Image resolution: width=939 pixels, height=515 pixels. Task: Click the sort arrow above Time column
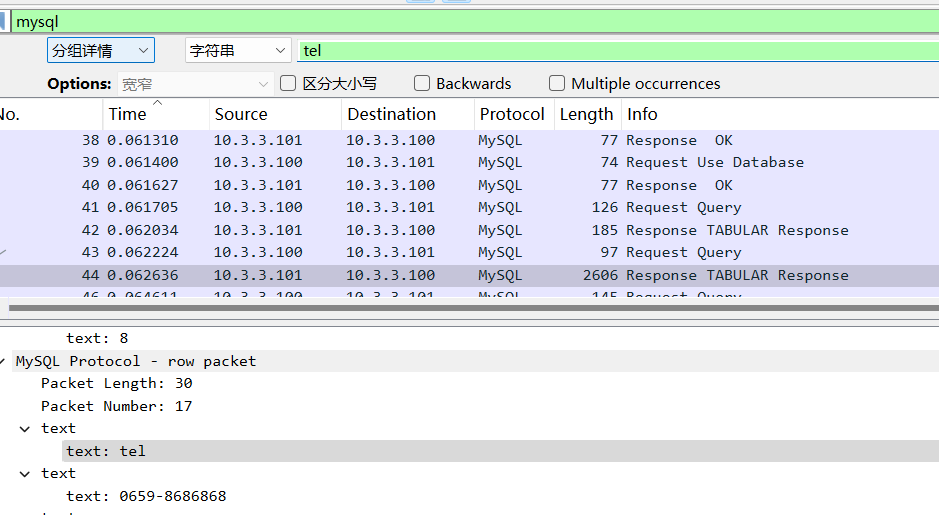click(x=157, y=102)
